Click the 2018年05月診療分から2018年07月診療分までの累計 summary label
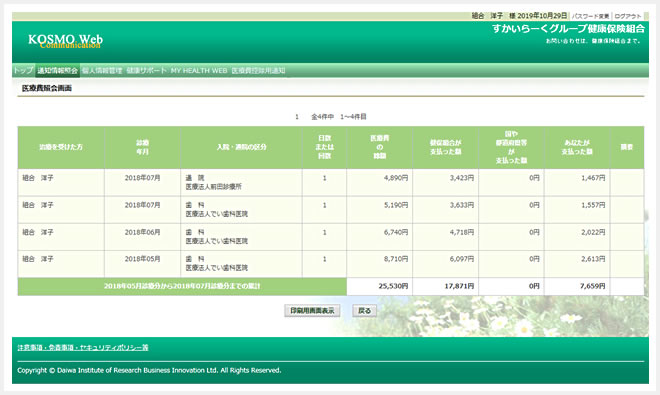Image resolution: width=660 pixels, height=395 pixels. coord(182,286)
